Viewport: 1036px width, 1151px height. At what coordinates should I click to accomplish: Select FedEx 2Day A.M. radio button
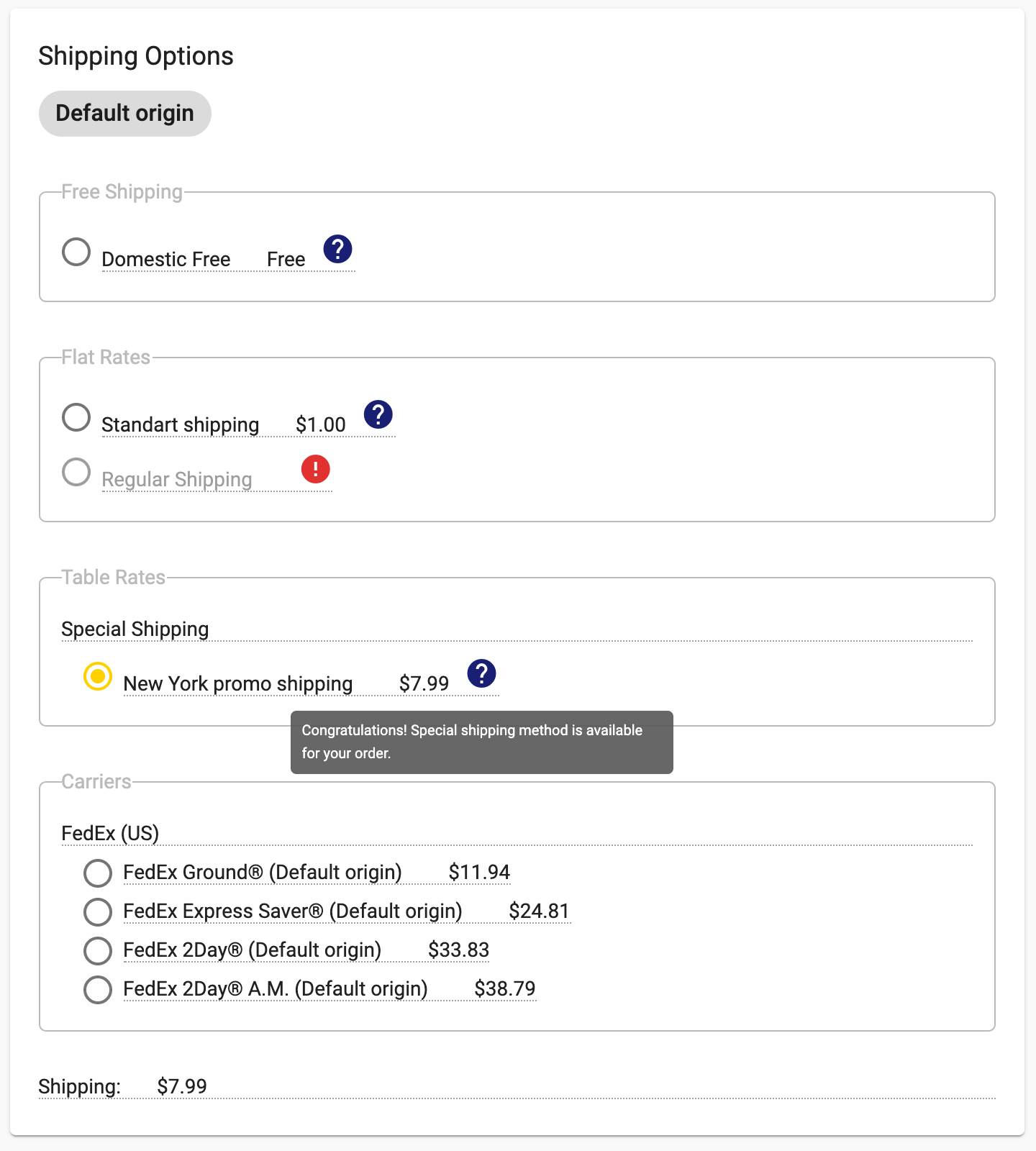pyautogui.click(x=98, y=990)
